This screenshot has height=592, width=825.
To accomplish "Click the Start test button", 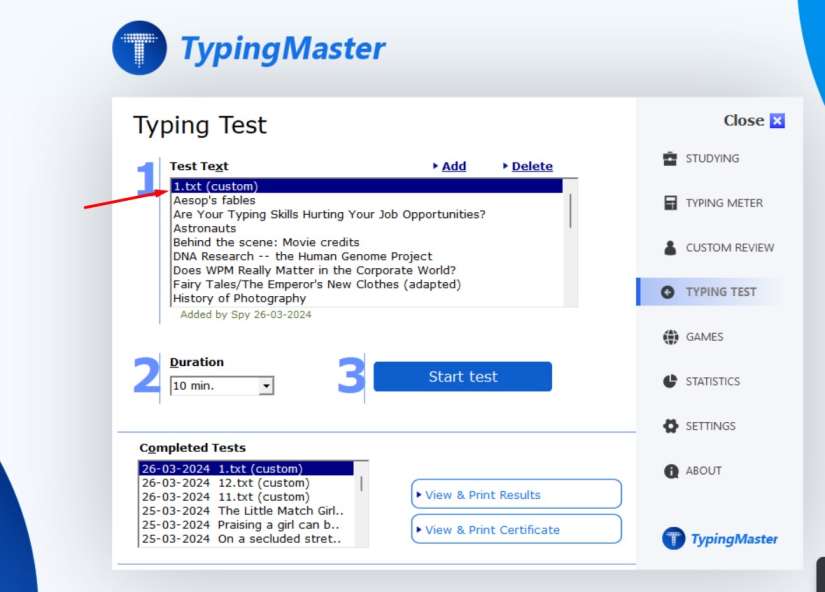I will [462, 376].
